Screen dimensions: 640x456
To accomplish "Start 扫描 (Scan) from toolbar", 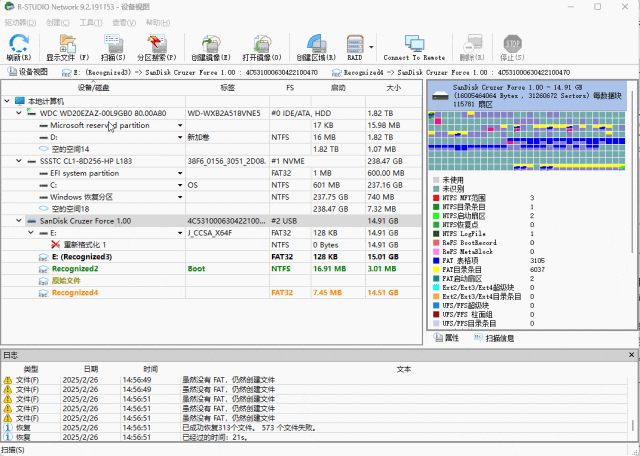I will point(113,43).
